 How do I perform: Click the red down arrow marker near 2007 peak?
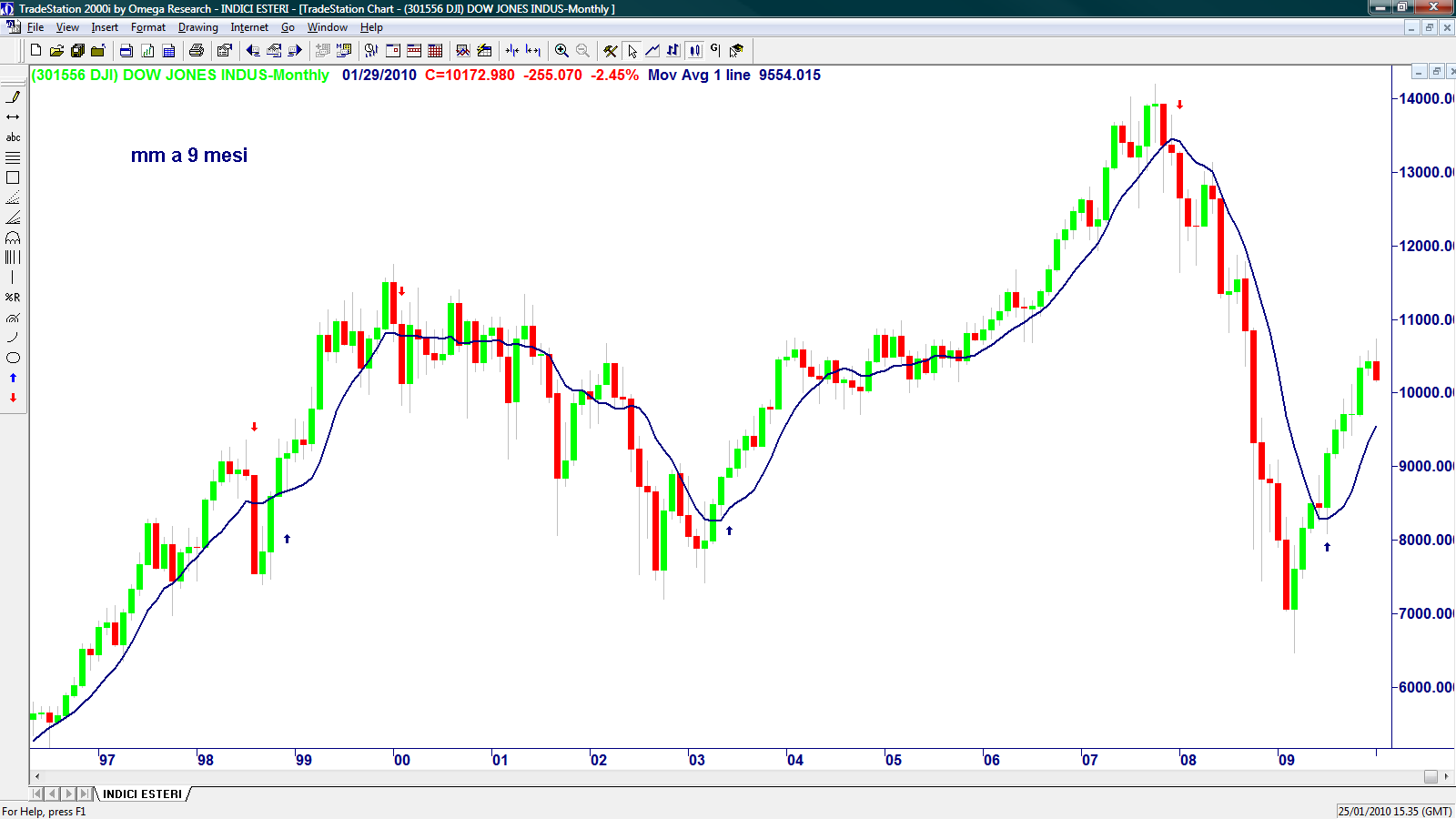point(1180,105)
